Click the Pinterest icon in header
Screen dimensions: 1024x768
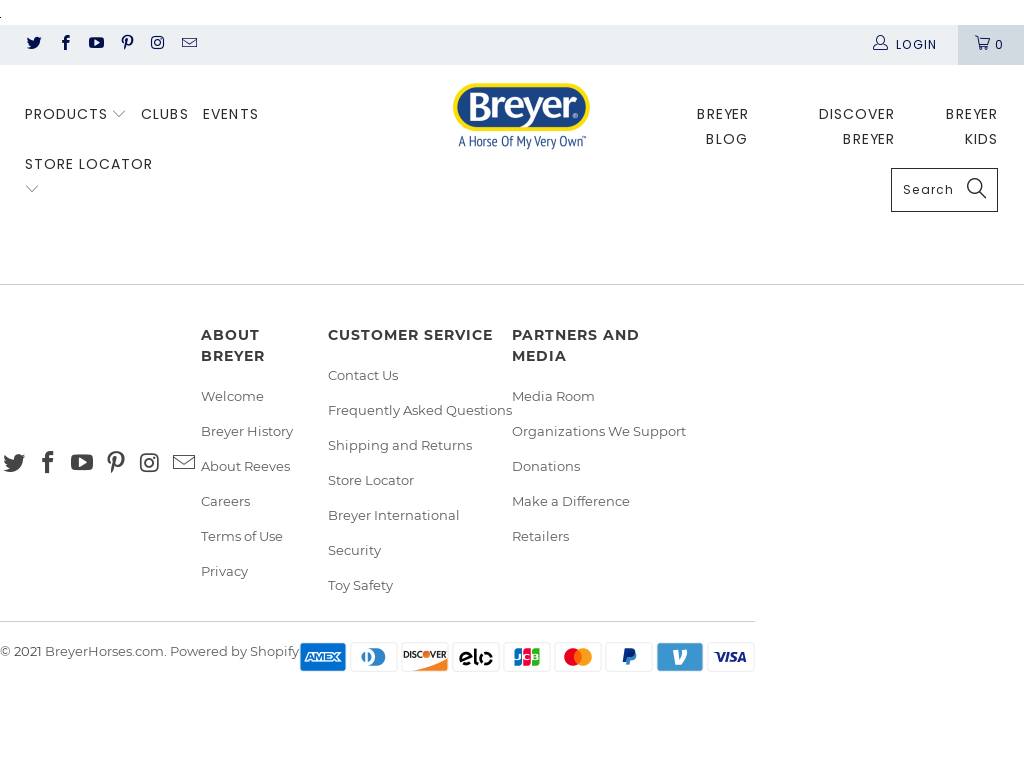point(127,43)
